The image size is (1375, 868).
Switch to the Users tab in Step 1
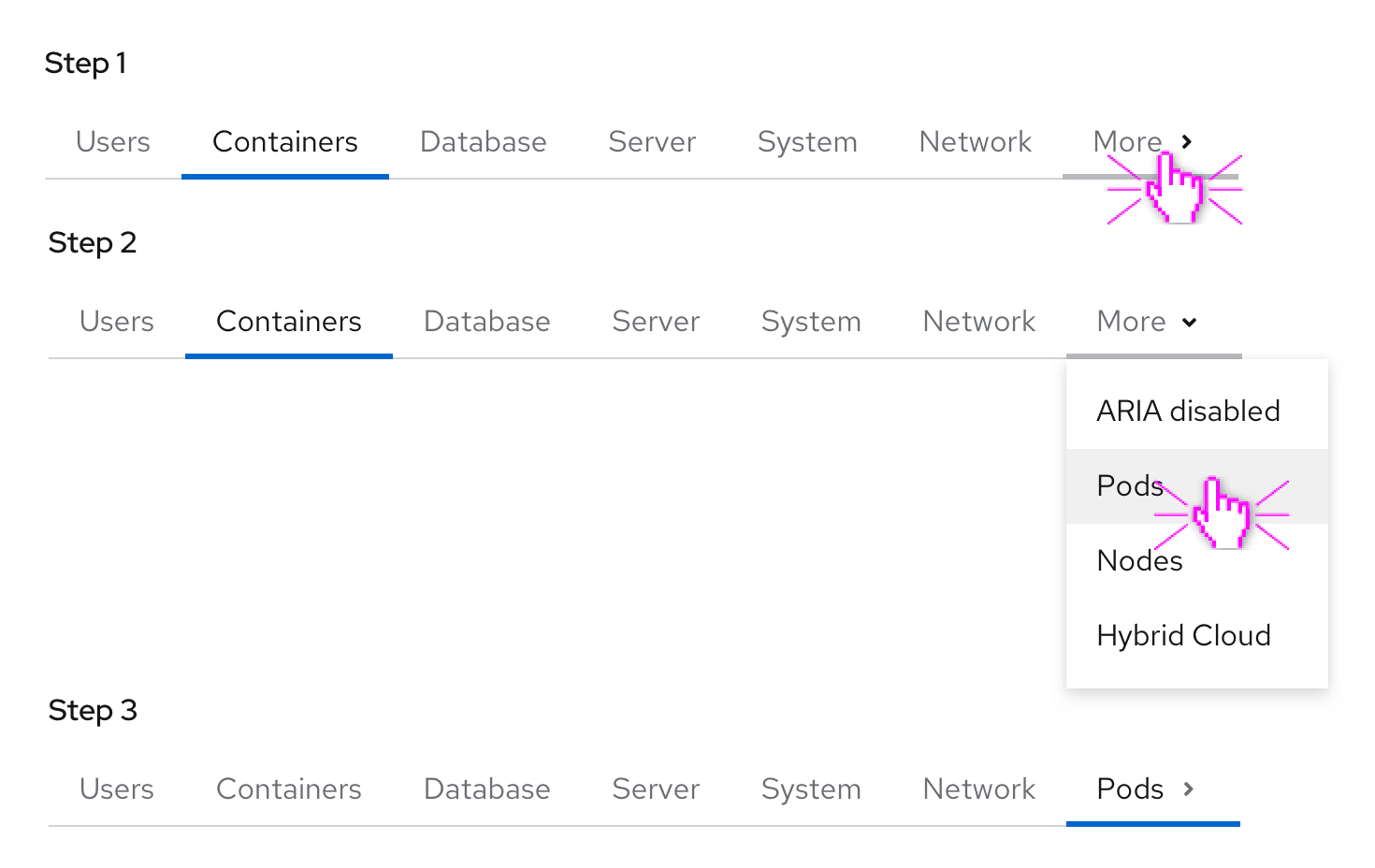[113, 142]
